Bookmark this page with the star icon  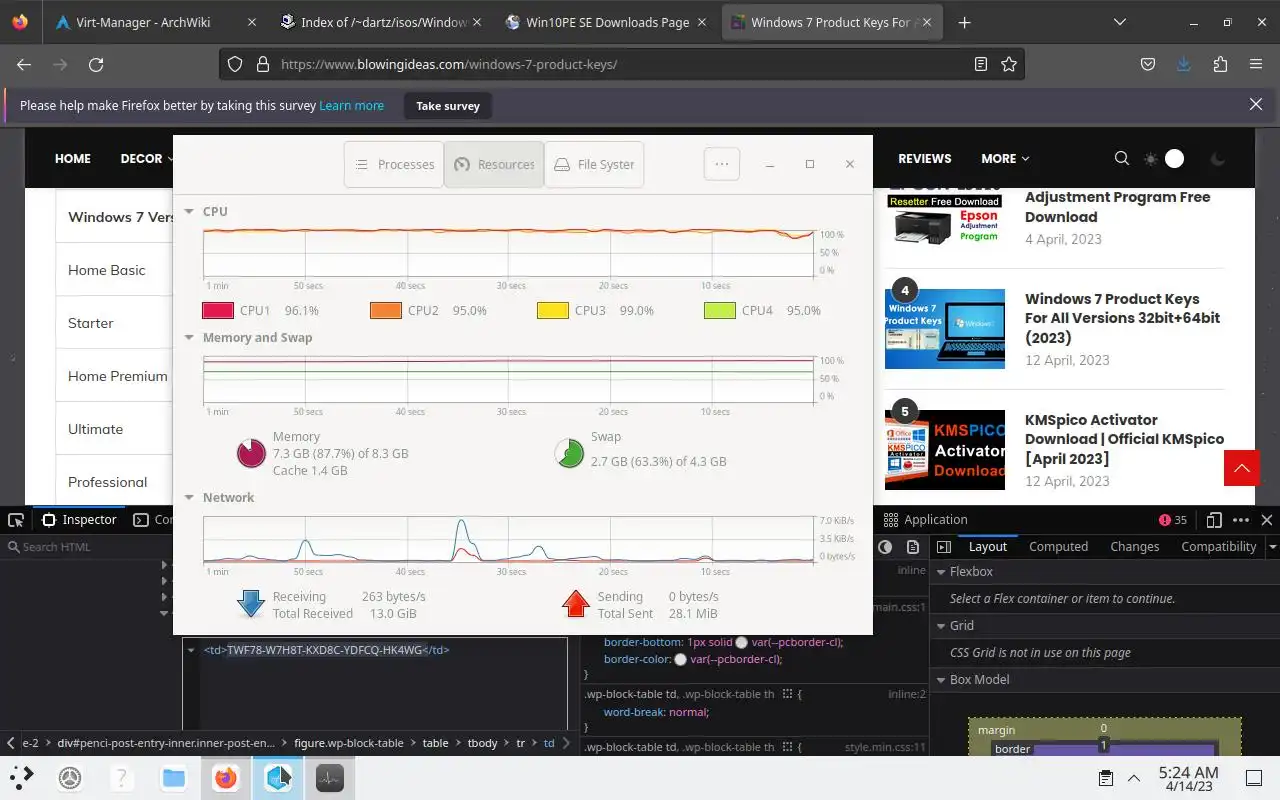tap(1009, 64)
